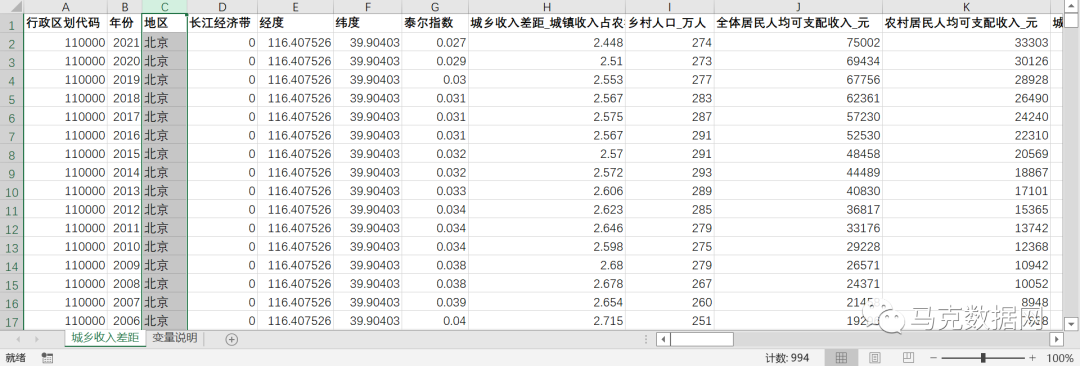Select row 5 header
The height and width of the screenshot is (366, 1080).
pos(12,99)
